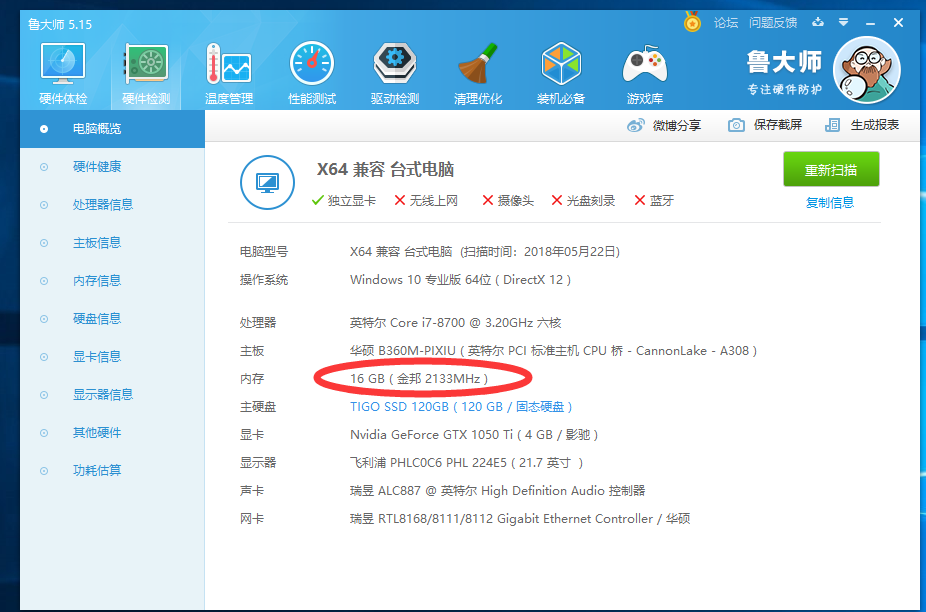Click the 鲁大师 mascot avatar
The width and height of the screenshot is (926, 612).
866,70
